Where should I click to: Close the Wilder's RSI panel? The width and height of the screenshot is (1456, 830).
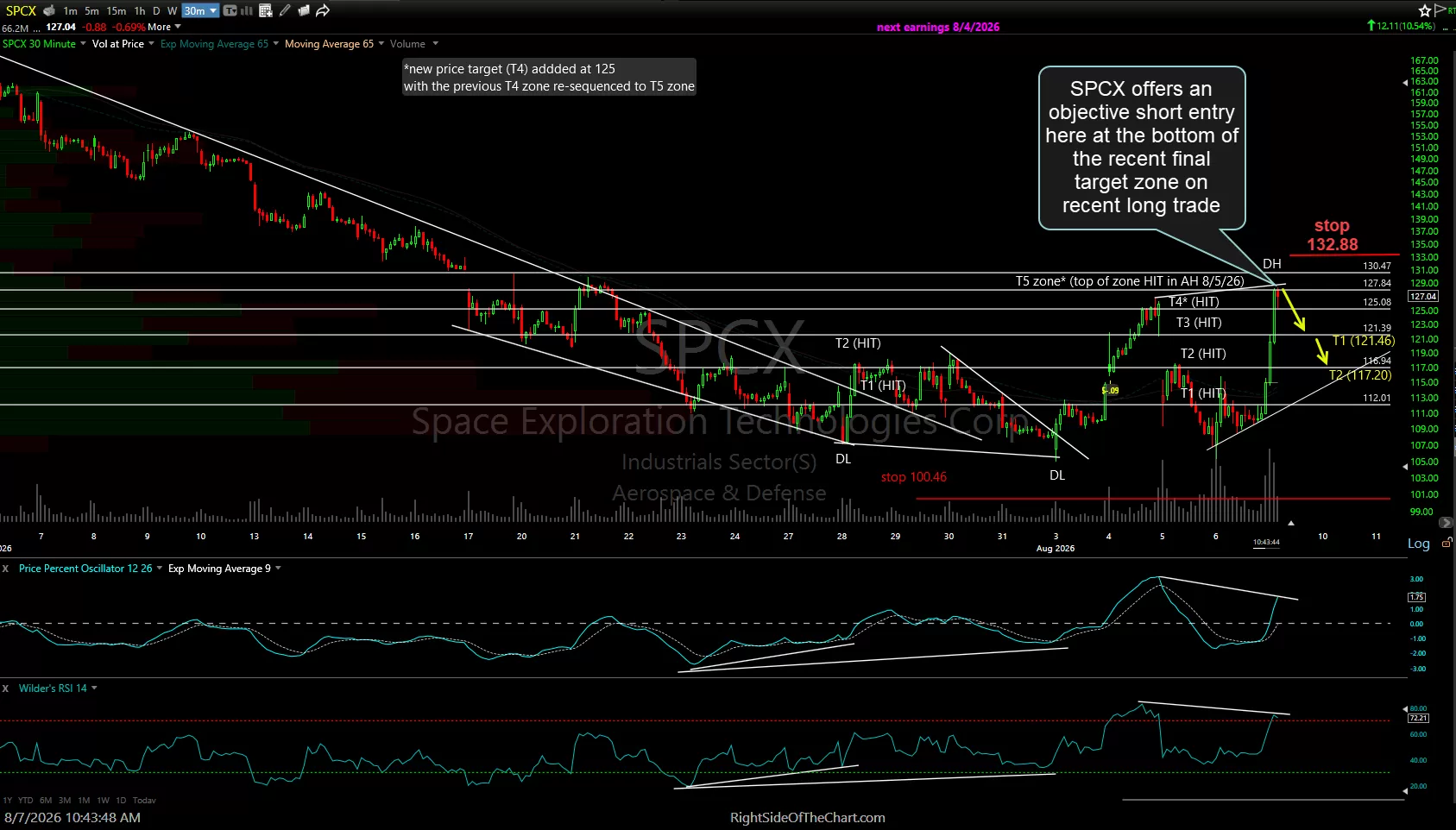coord(5,689)
